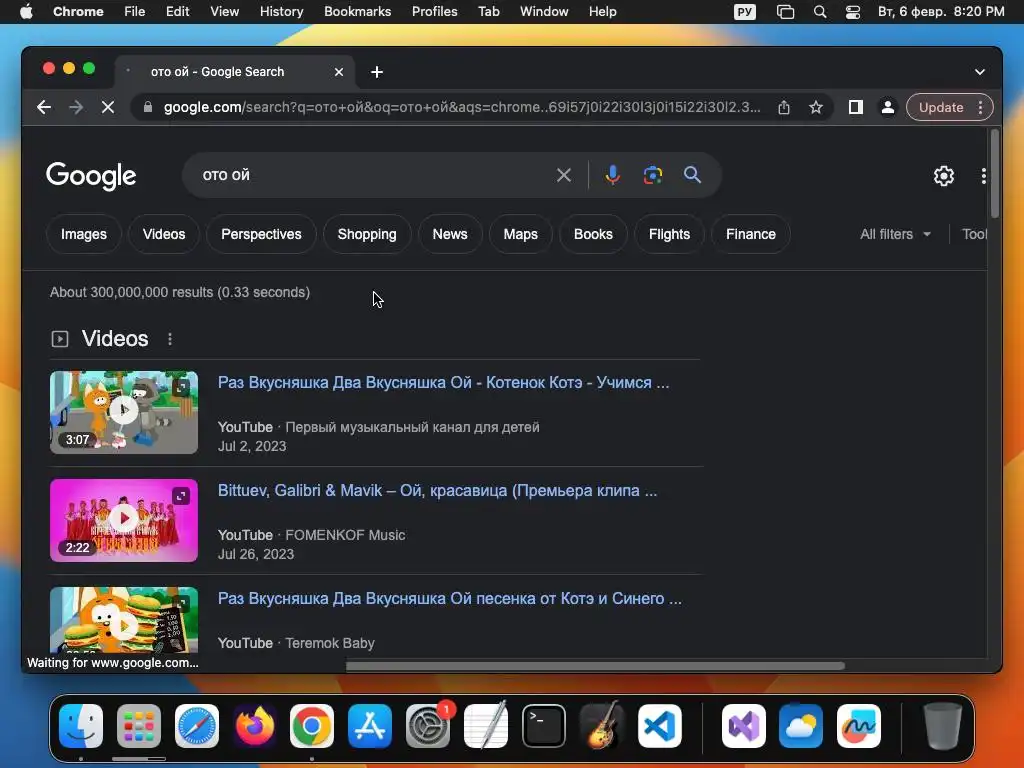Open GarageBand from the Dock
Viewport: 1024px width, 768px height.
tap(601, 726)
